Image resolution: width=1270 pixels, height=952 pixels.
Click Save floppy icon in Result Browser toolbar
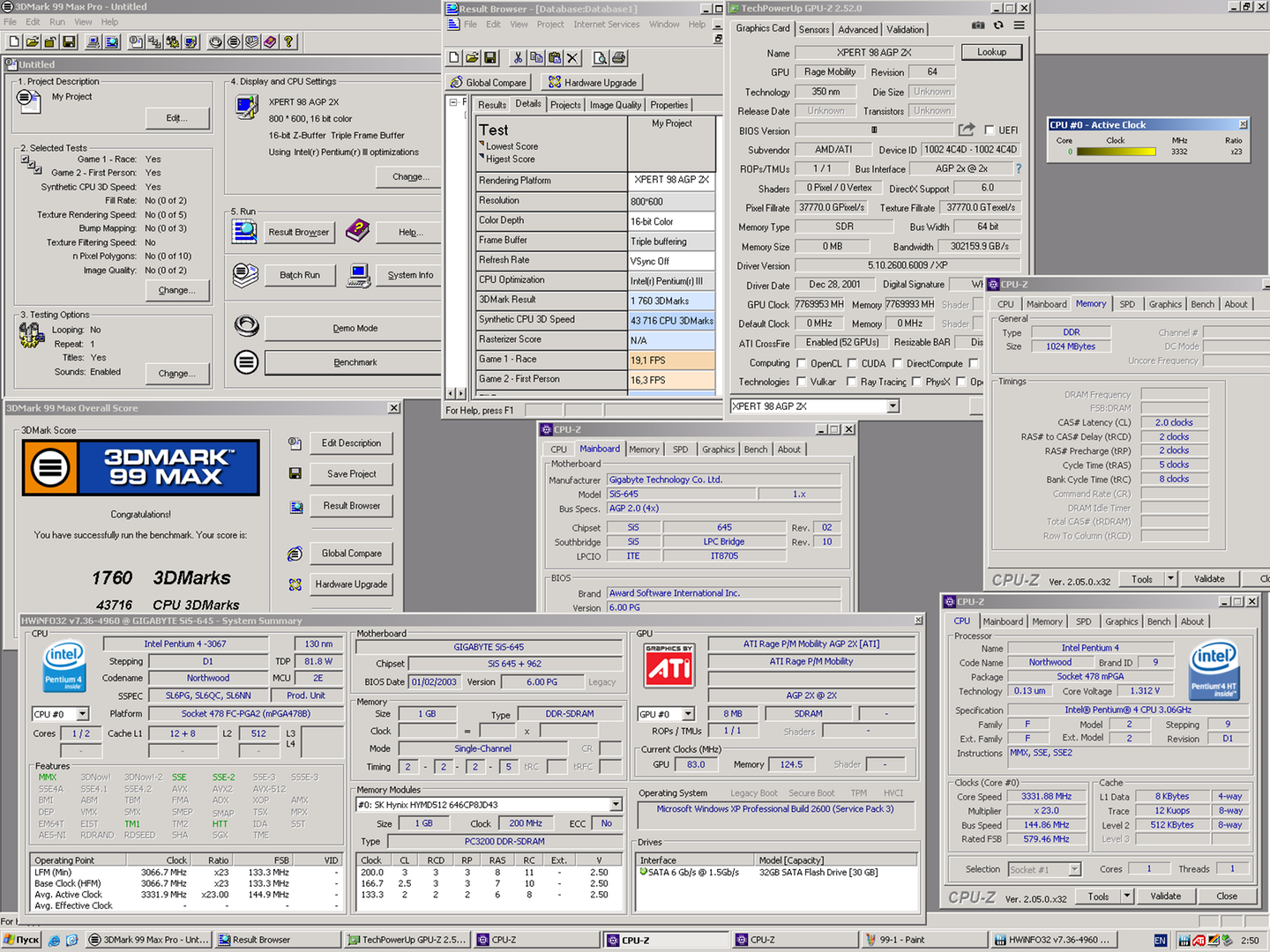click(490, 58)
